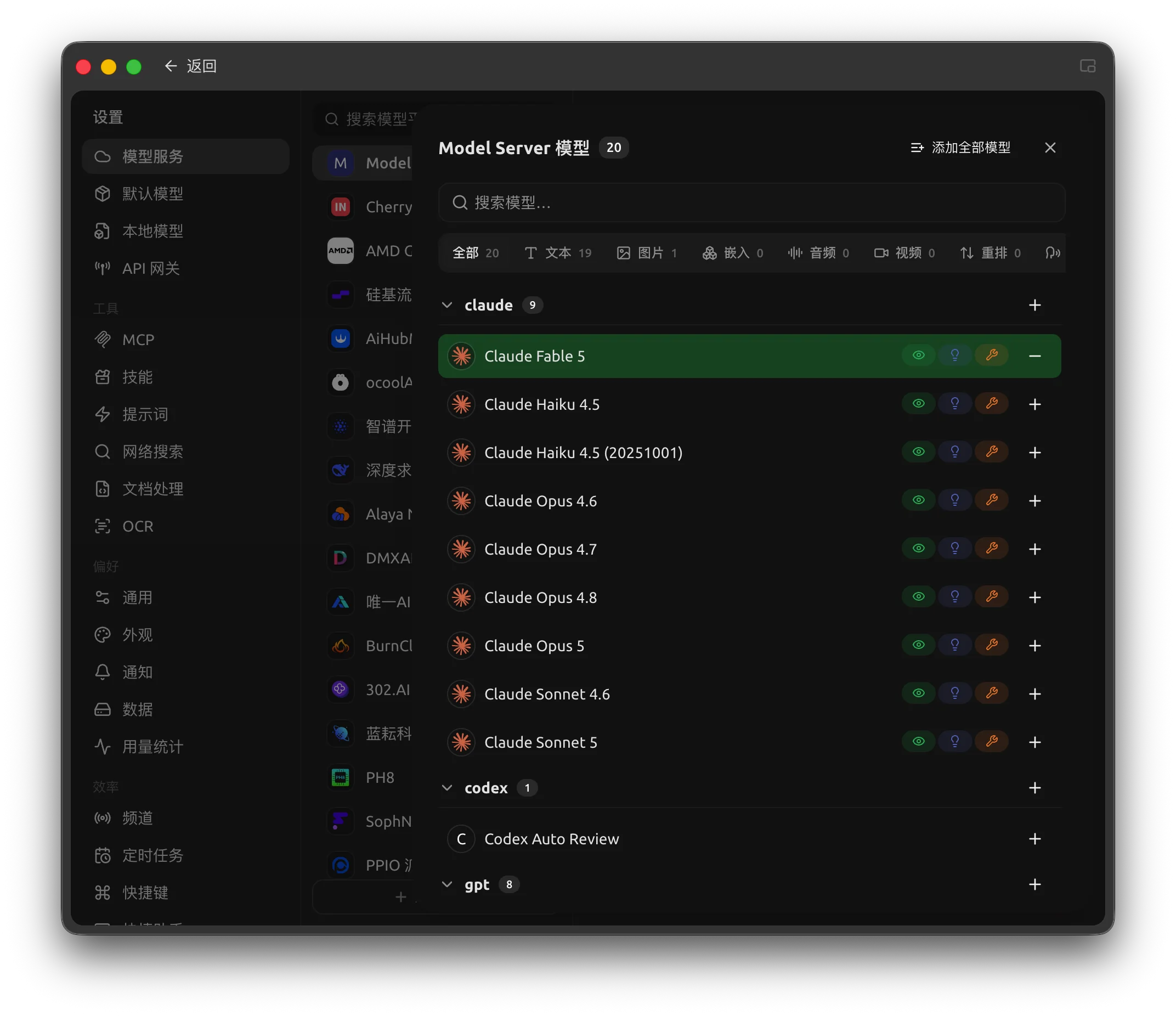This screenshot has height=1016, width=1176.
Task: Open 数据 settings
Action: [x=185, y=709]
